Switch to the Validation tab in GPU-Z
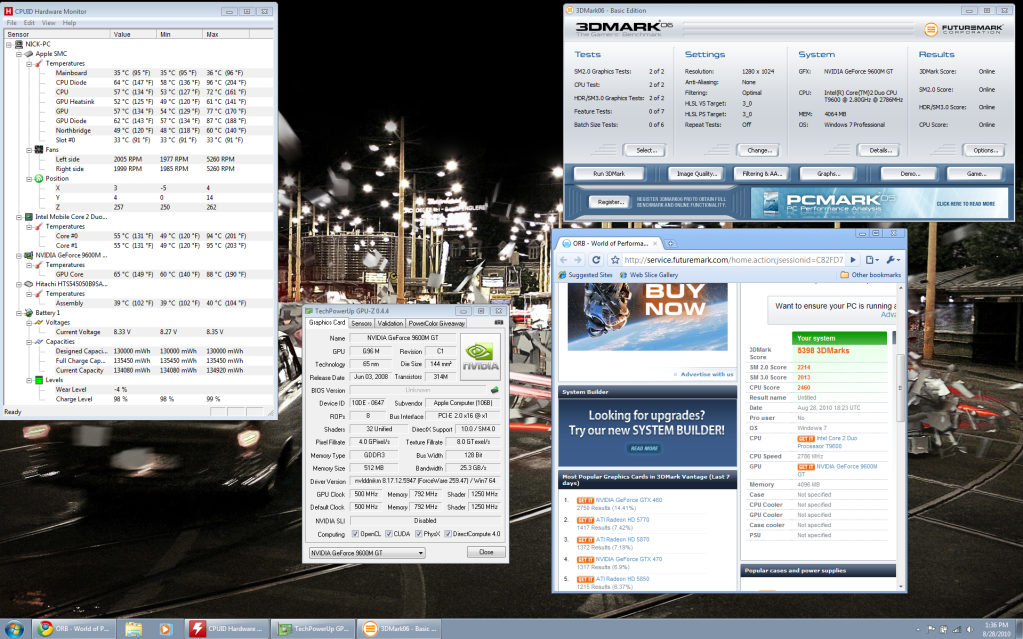1023x639 pixels. coord(390,323)
